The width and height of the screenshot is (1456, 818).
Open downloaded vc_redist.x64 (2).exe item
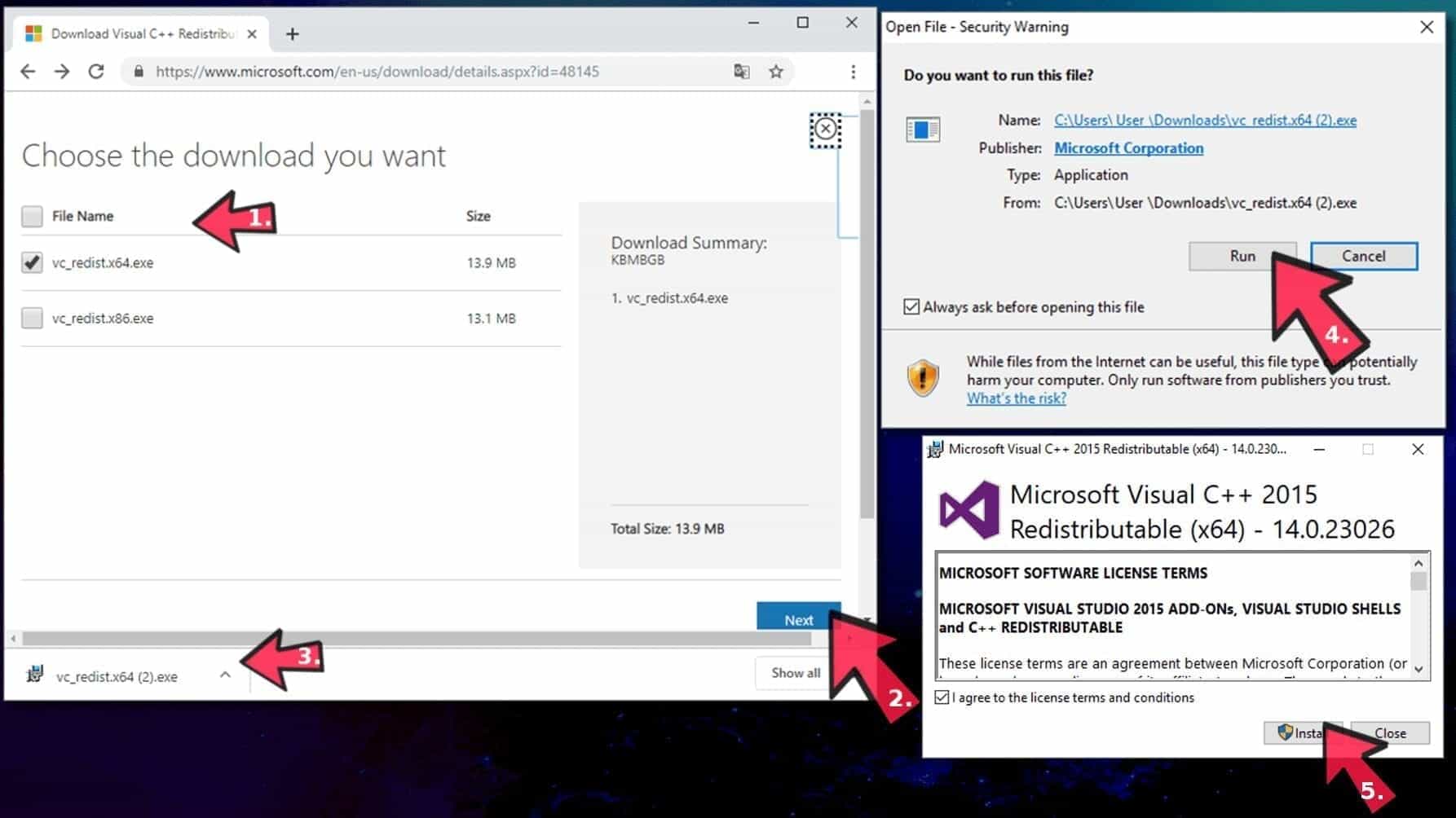click(x=117, y=676)
